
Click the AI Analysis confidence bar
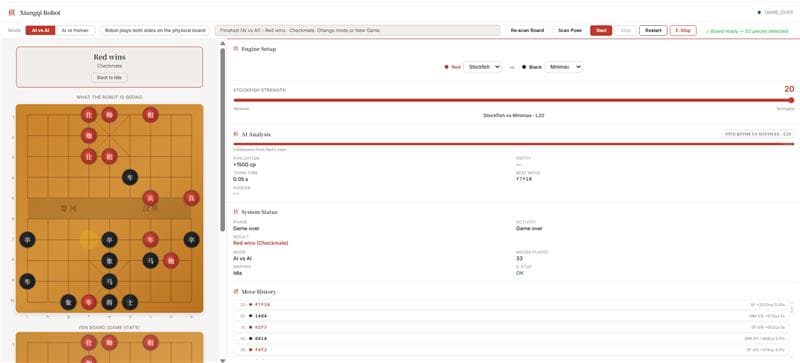(x=513, y=144)
